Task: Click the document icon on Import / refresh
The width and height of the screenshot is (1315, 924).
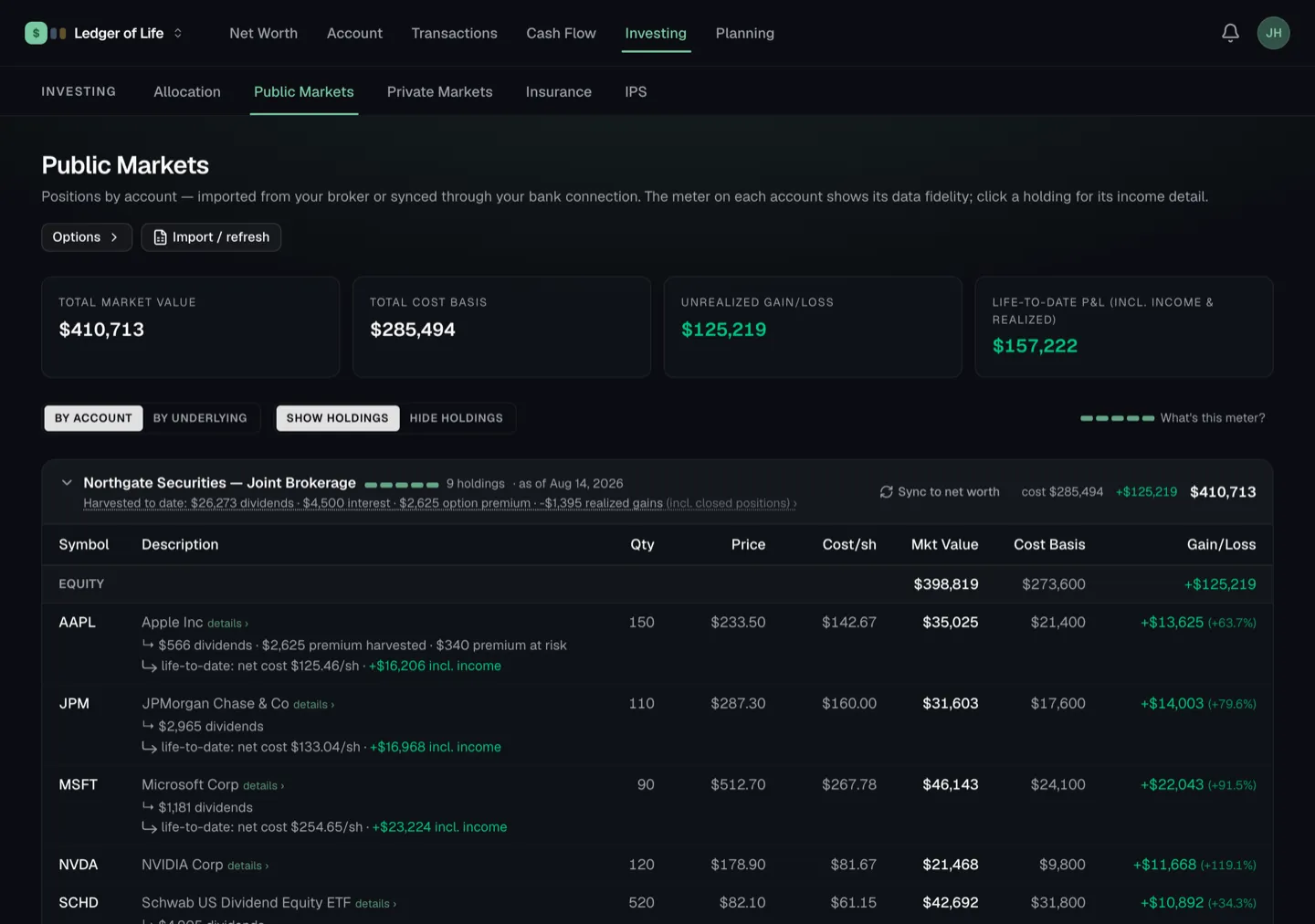Action: click(160, 237)
